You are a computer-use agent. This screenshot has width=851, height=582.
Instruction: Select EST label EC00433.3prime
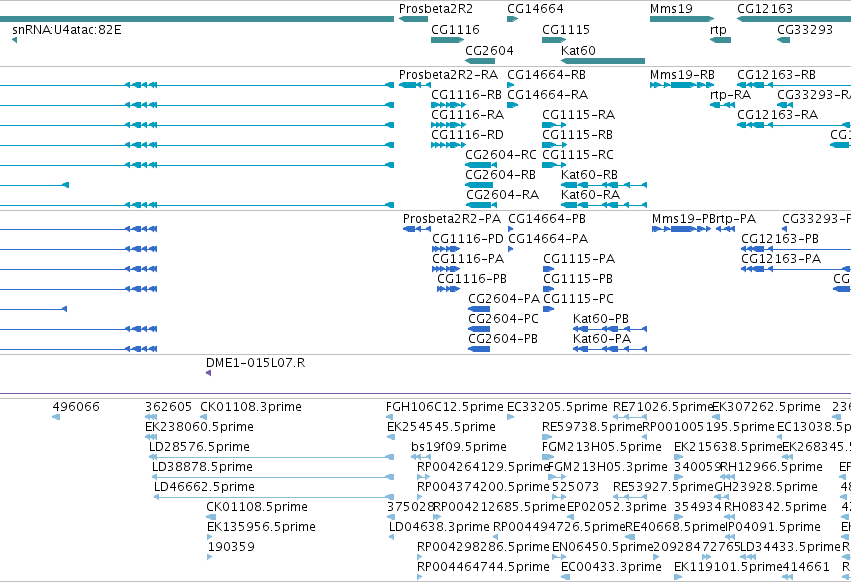pos(611,567)
